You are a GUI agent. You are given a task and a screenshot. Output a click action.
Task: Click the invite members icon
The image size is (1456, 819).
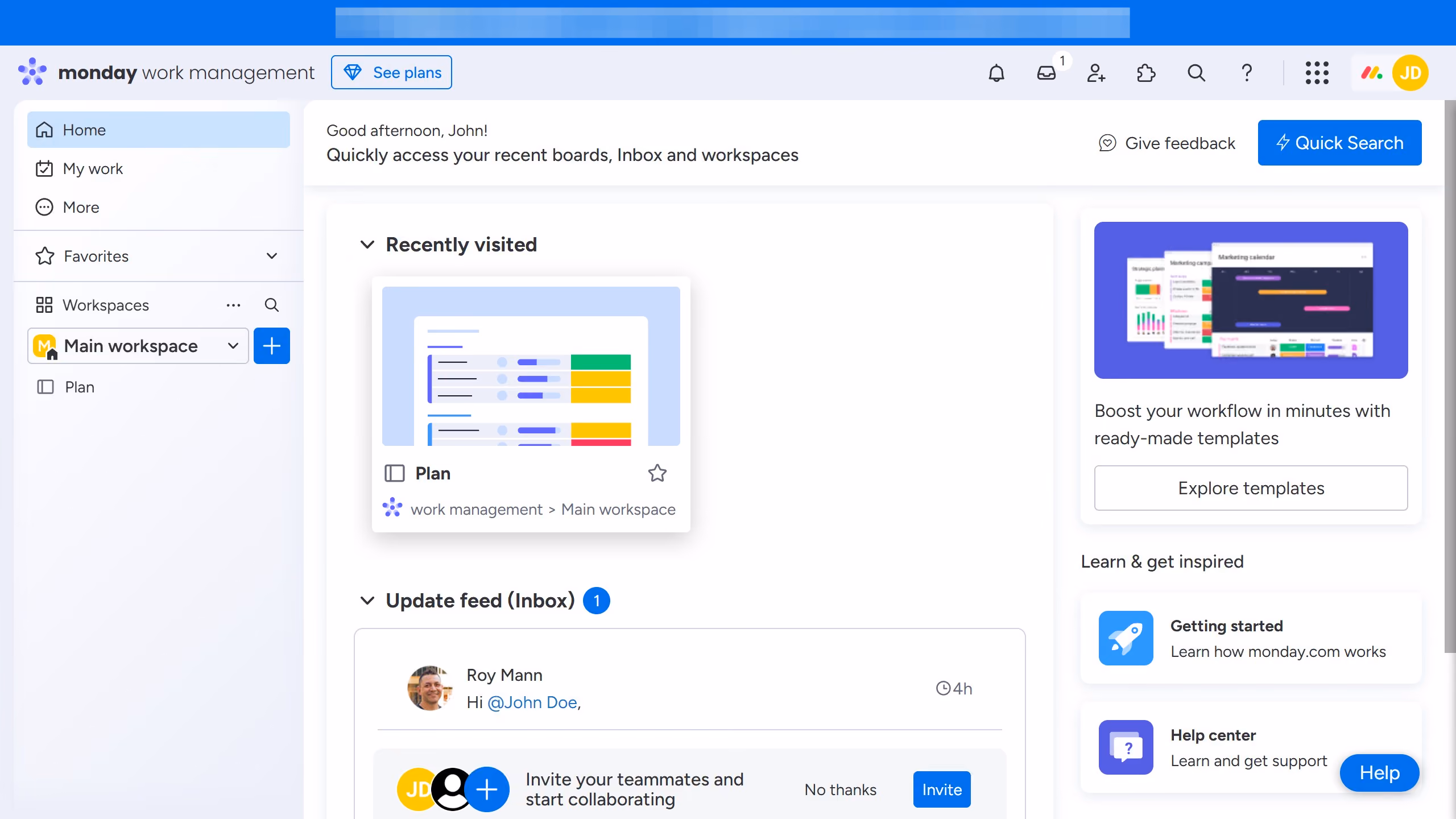1096,73
